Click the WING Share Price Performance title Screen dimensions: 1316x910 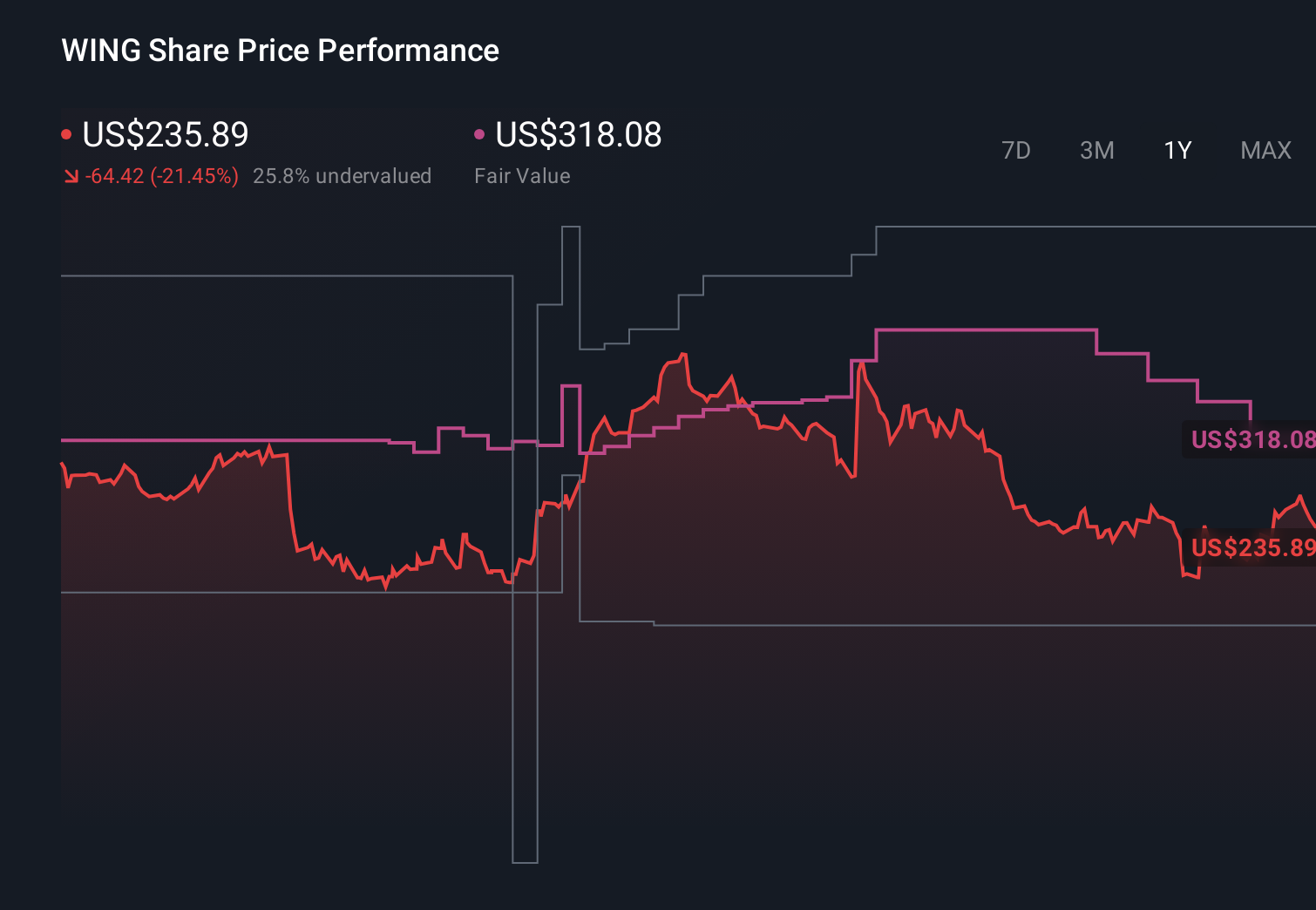coord(280,50)
